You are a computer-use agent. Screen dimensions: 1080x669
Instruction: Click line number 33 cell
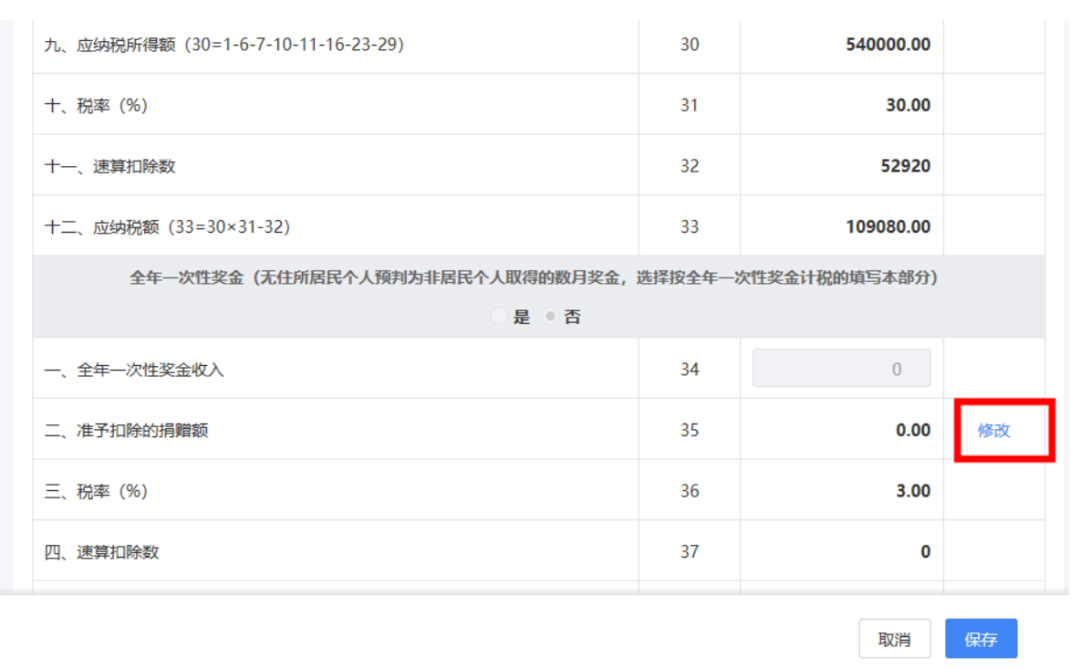[689, 227]
